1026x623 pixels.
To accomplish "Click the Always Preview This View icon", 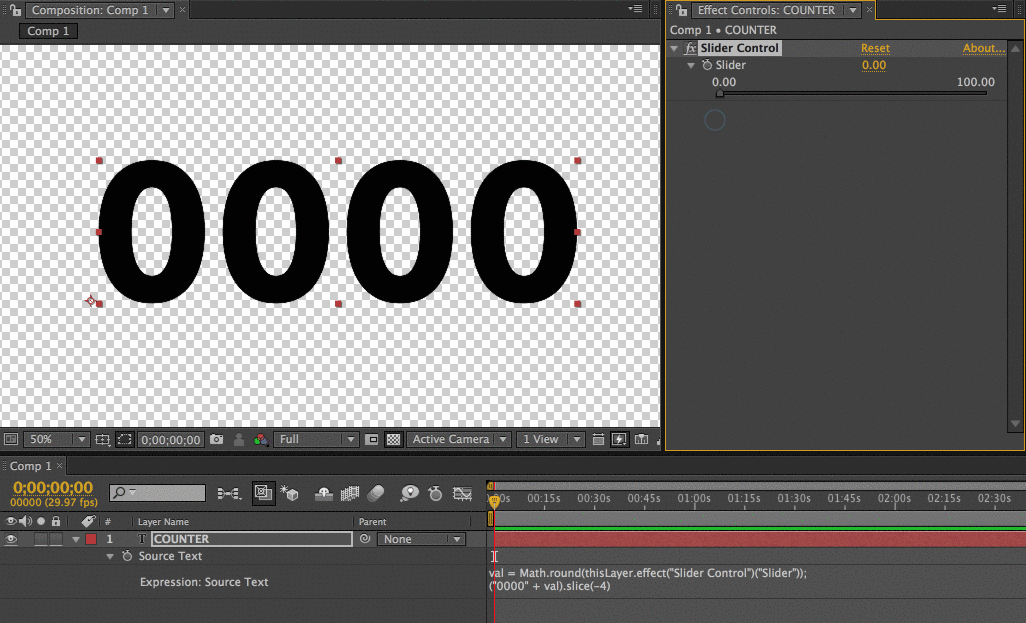I will click(11, 439).
